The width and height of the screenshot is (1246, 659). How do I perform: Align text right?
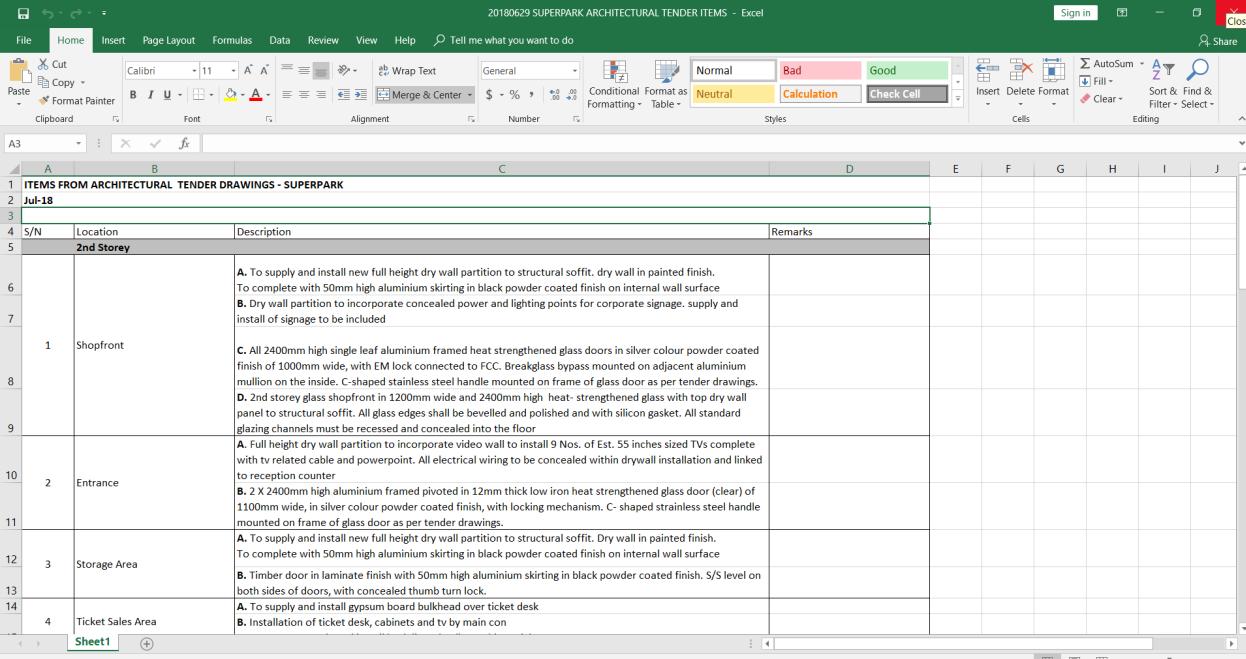pyautogui.click(x=323, y=95)
